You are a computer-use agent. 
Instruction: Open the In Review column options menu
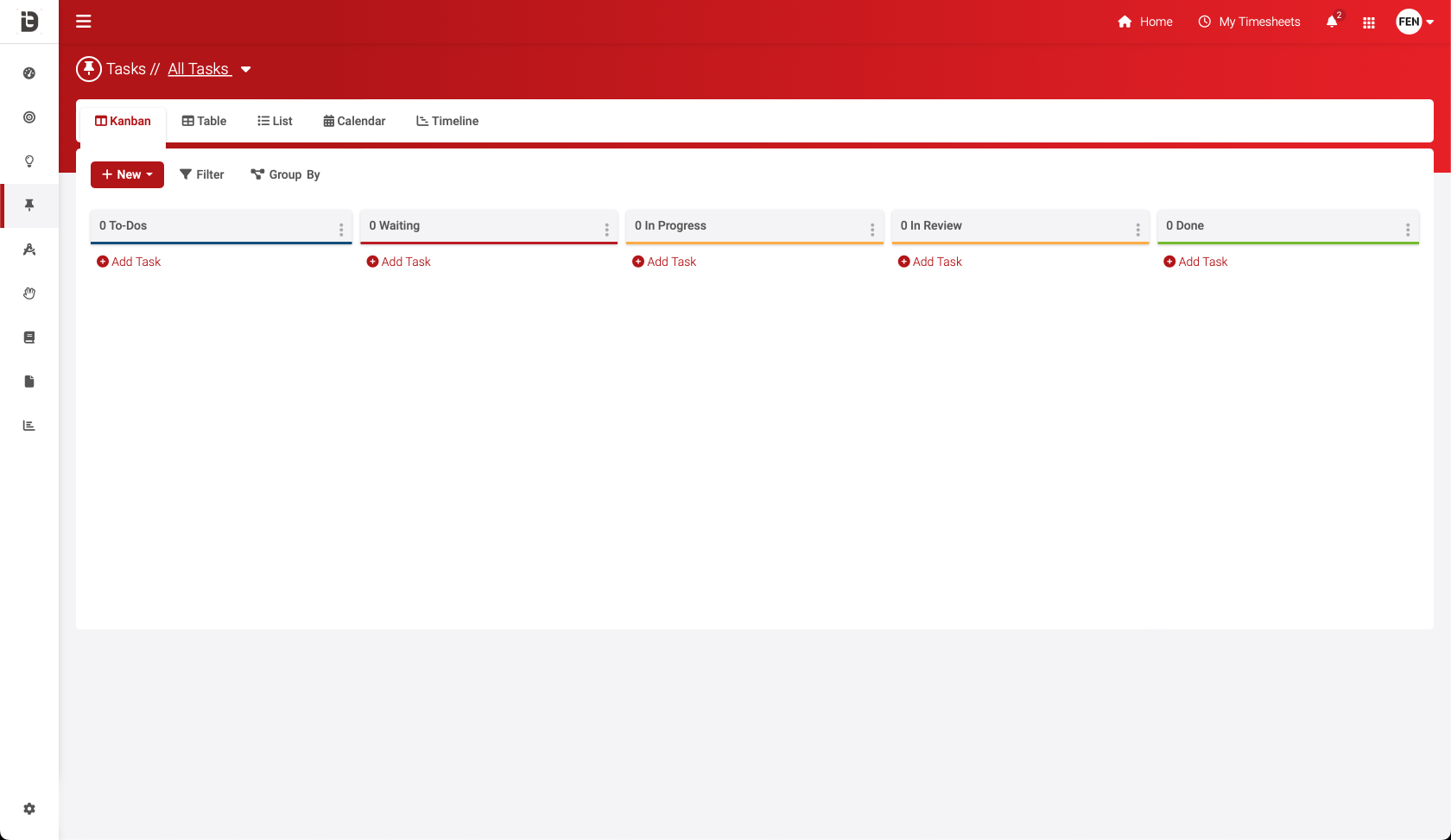(x=1138, y=230)
